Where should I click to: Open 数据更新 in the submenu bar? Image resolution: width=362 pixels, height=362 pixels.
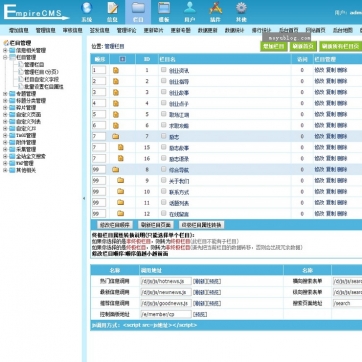(208, 30)
